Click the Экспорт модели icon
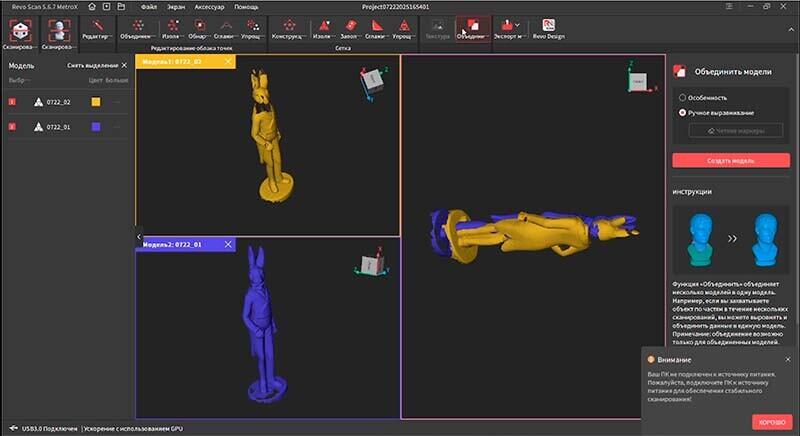This screenshot has width=800, height=436. coord(507,25)
